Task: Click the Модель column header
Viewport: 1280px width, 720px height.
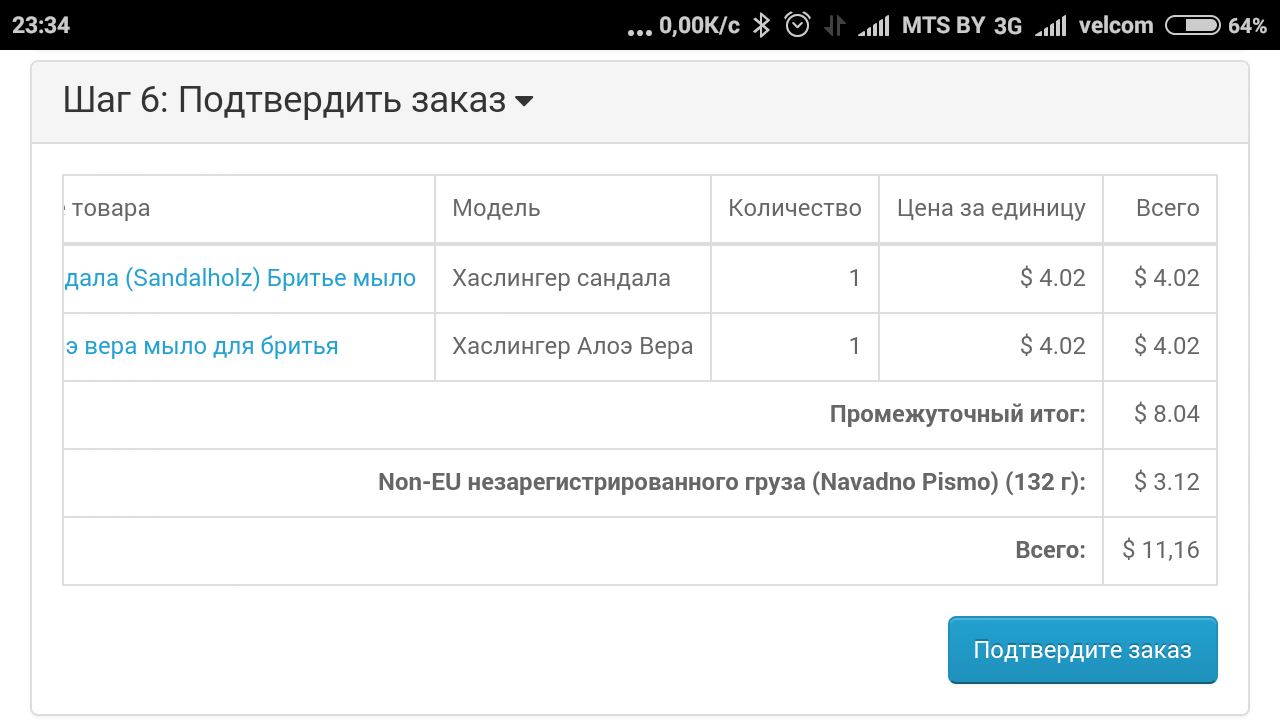Action: [496, 208]
